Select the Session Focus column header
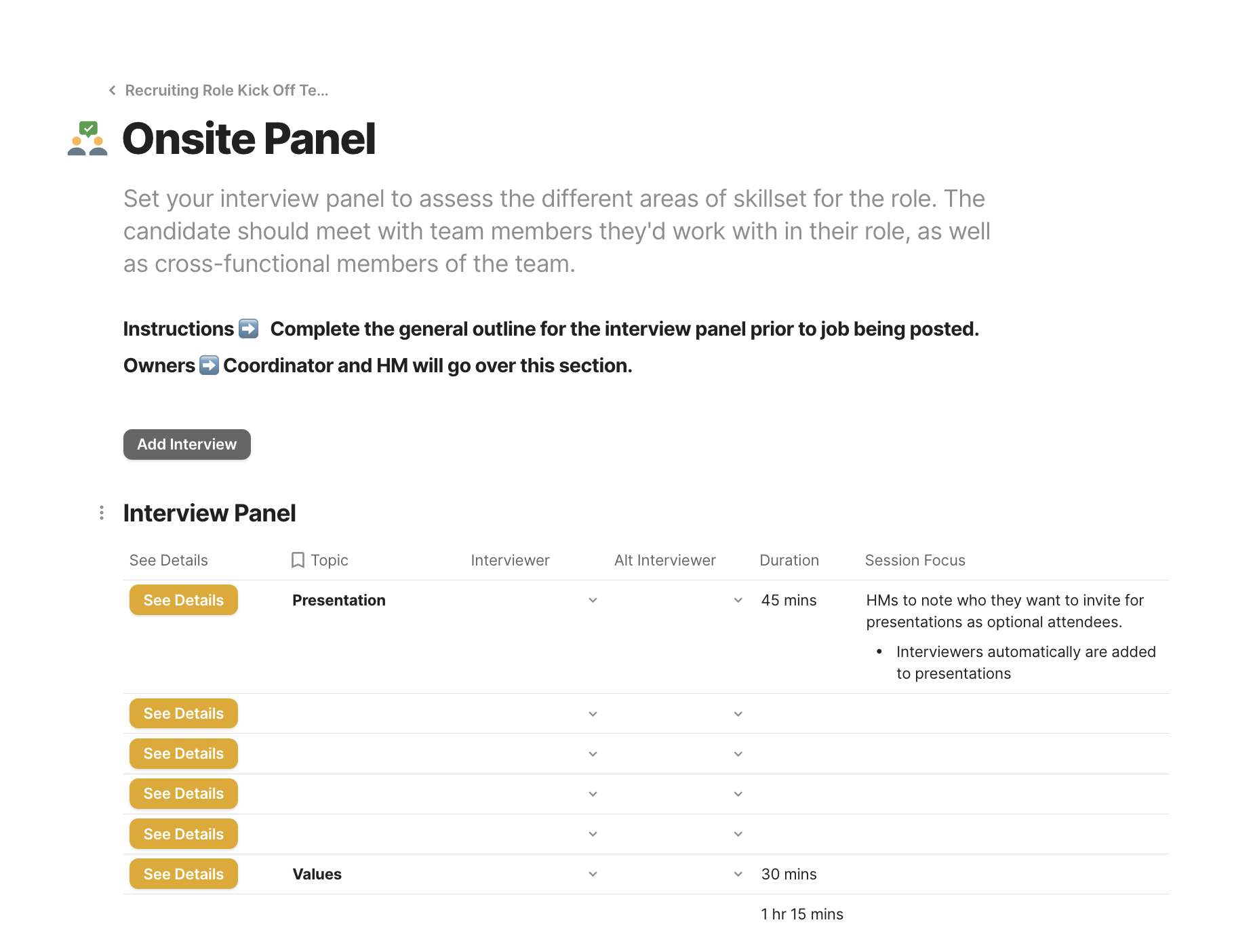This screenshot has height=952, width=1253. (915, 560)
